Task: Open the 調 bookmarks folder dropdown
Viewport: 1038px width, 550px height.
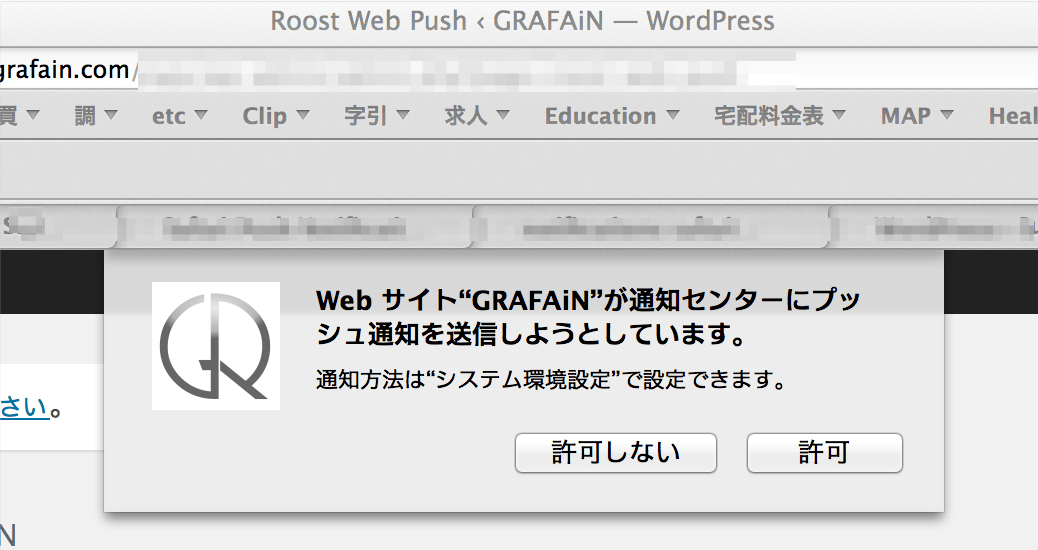Action: tap(96, 116)
